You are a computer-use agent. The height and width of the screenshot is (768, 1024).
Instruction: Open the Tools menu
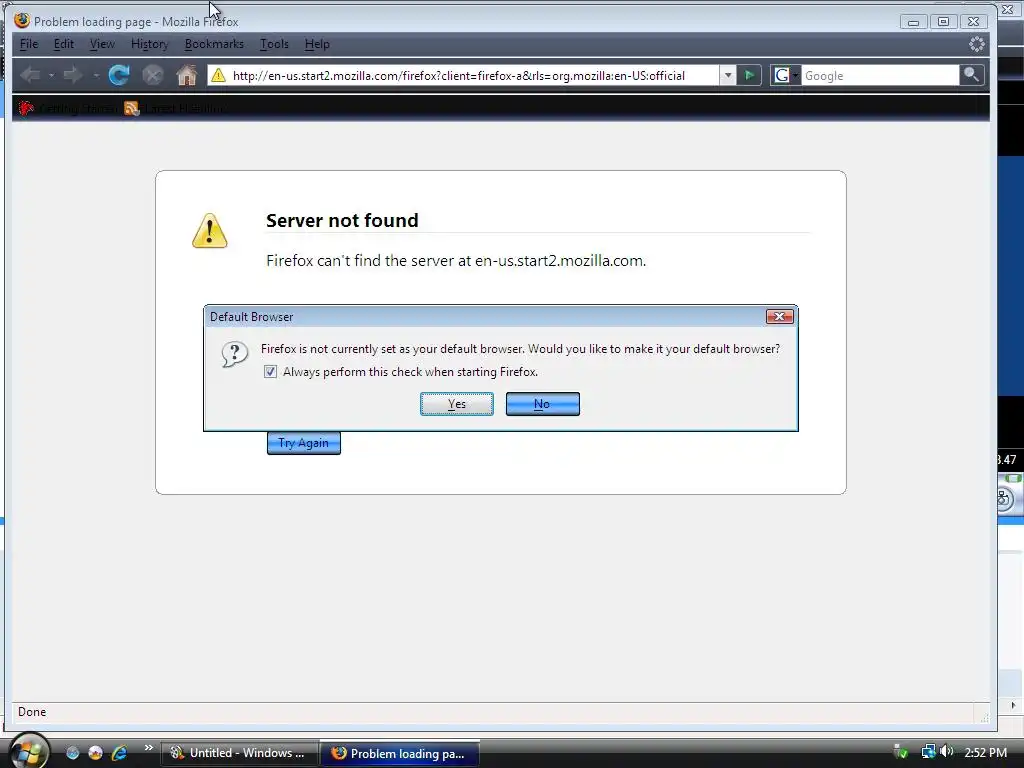point(274,44)
